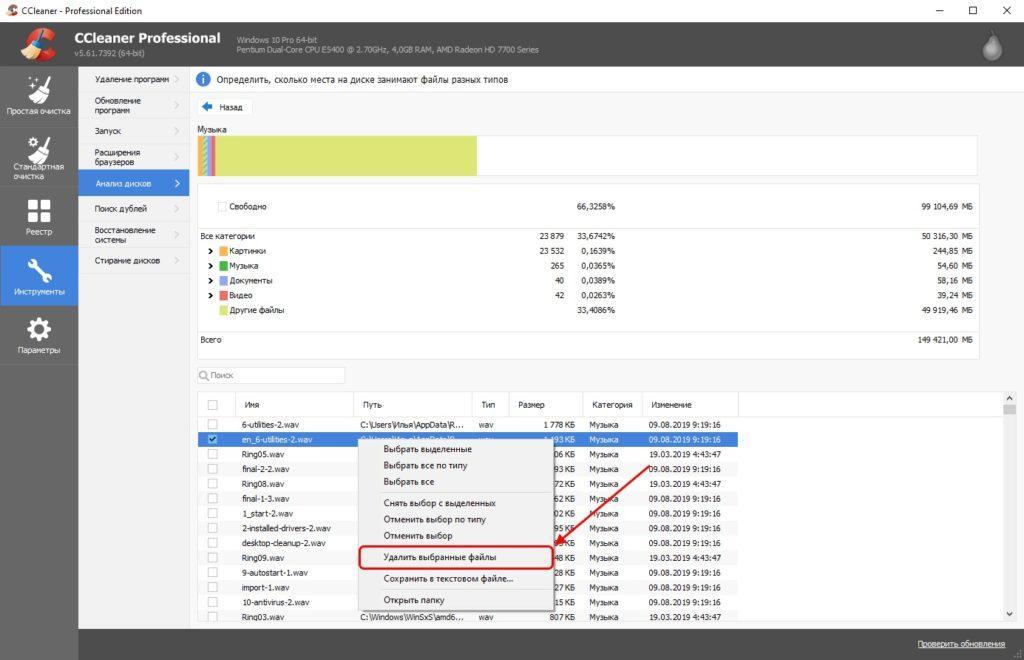Sort by Тип column header
This screenshot has width=1024, height=660.
click(x=490, y=405)
